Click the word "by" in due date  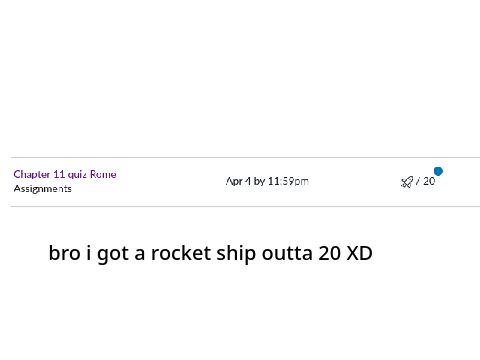259,182
